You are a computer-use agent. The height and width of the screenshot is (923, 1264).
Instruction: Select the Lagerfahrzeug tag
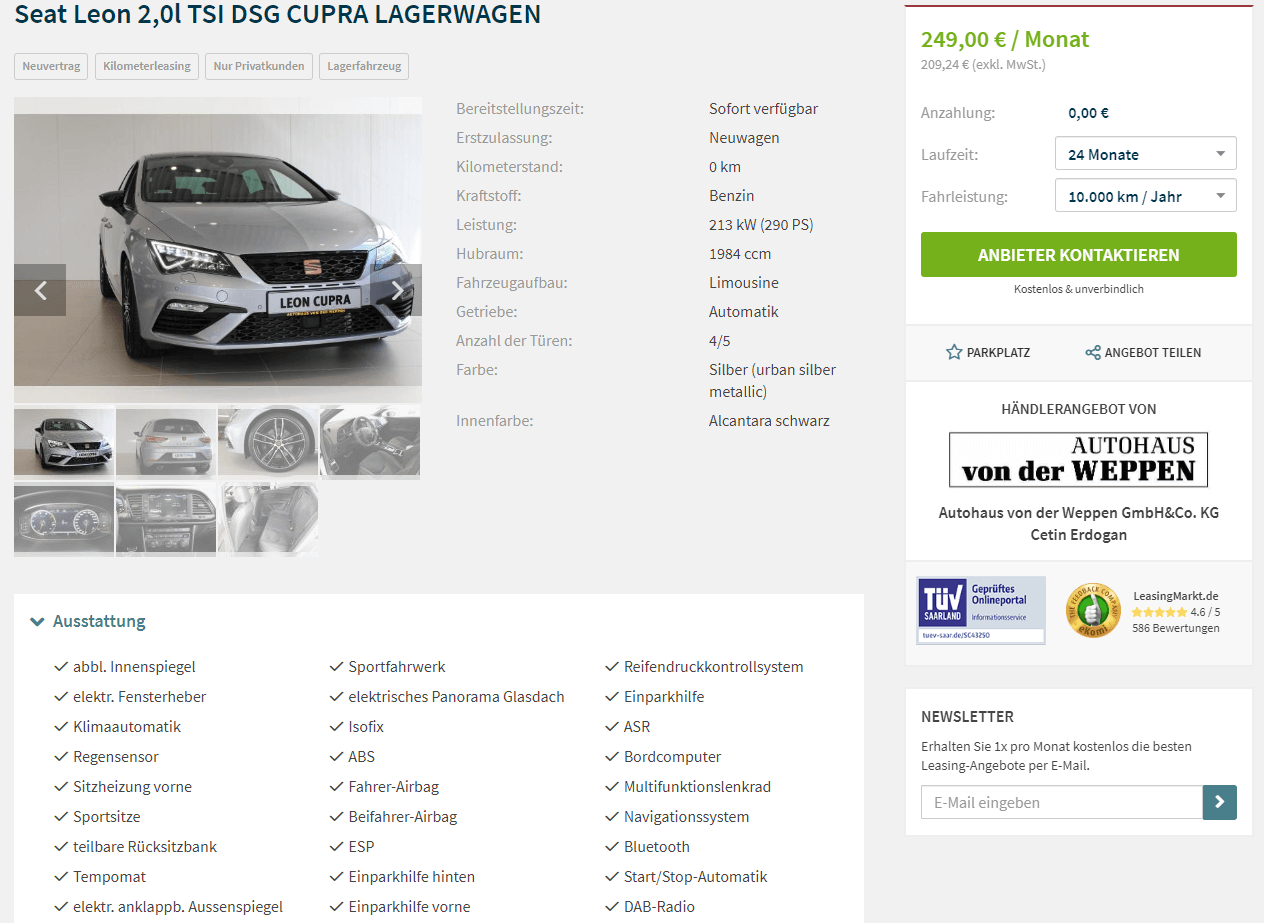tap(364, 66)
